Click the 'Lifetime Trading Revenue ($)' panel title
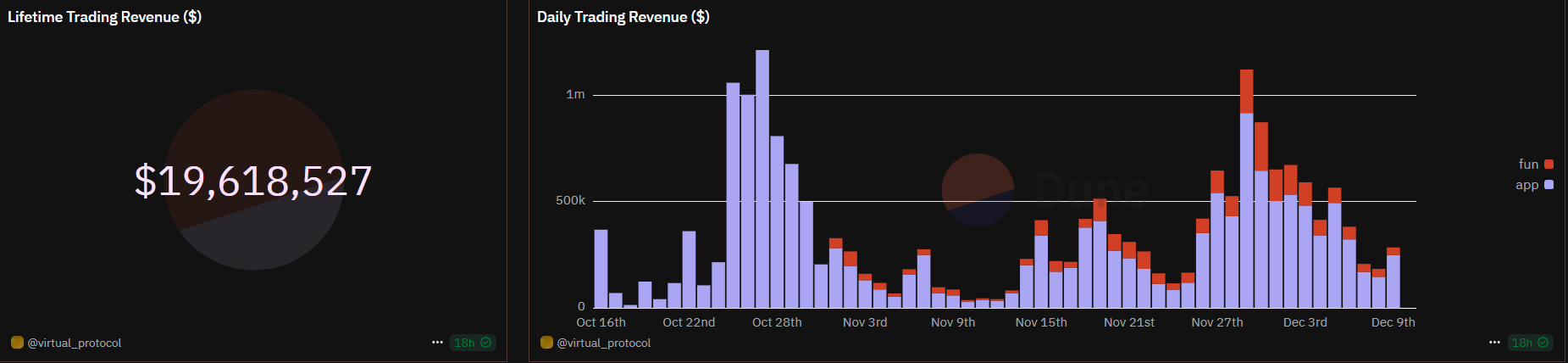Viewport: 1568px width, 363px height. (x=104, y=17)
